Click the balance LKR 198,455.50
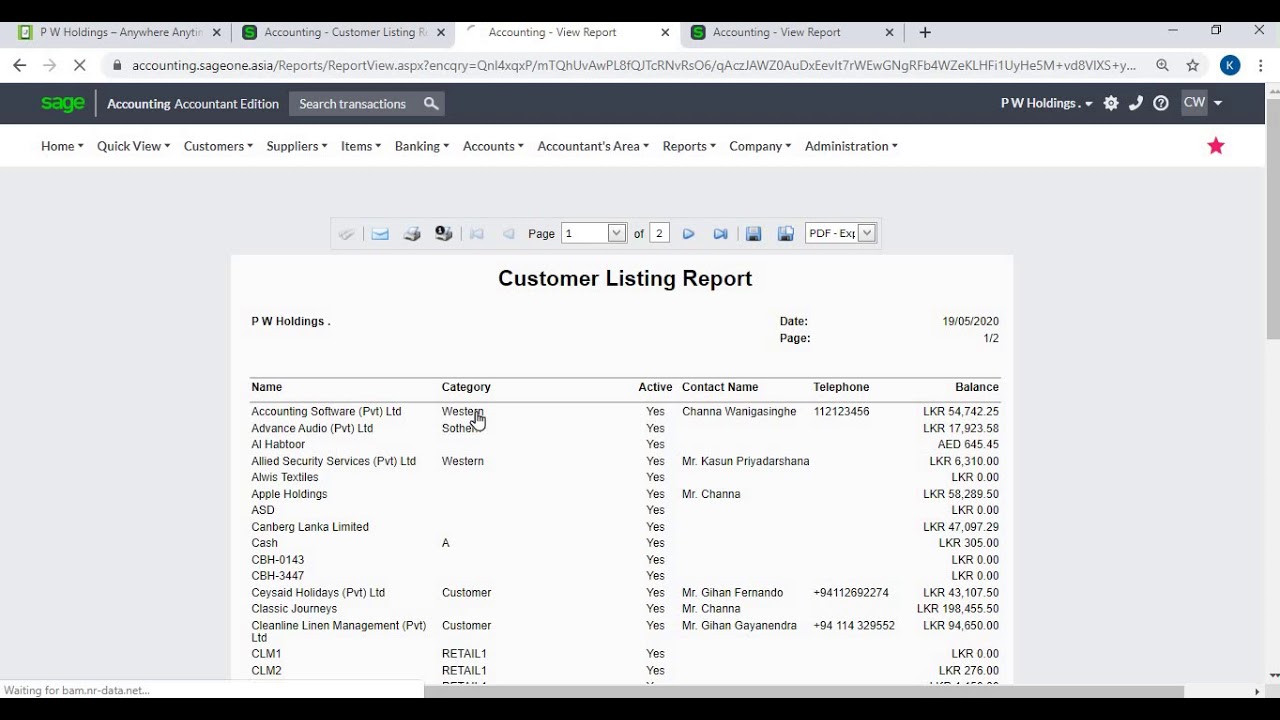The width and height of the screenshot is (1280, 720). pyautogui.click(x=958, y=609)
